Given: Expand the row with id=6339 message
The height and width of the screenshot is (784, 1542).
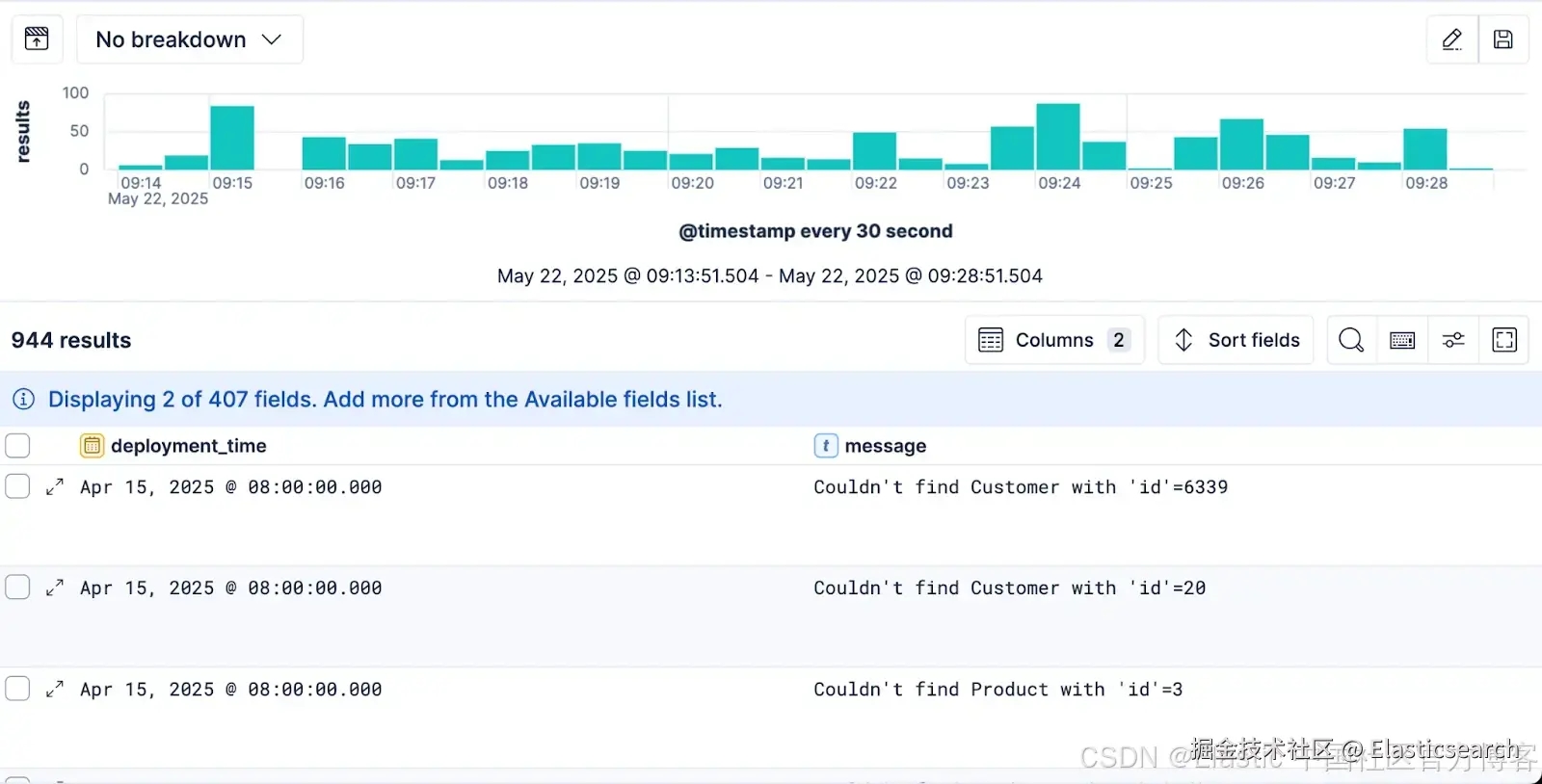Looking at the screenshot, I should click(x=55, y=486).
